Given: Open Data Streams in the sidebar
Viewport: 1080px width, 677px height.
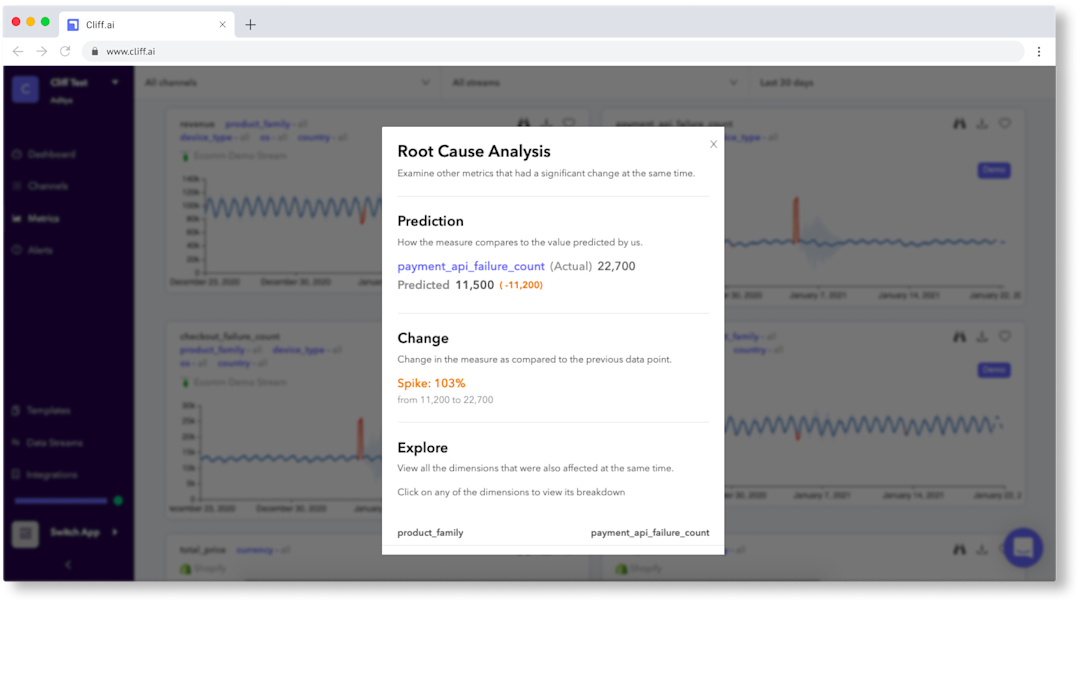Looking at the screenshot, I should click(x=54, y=443).
